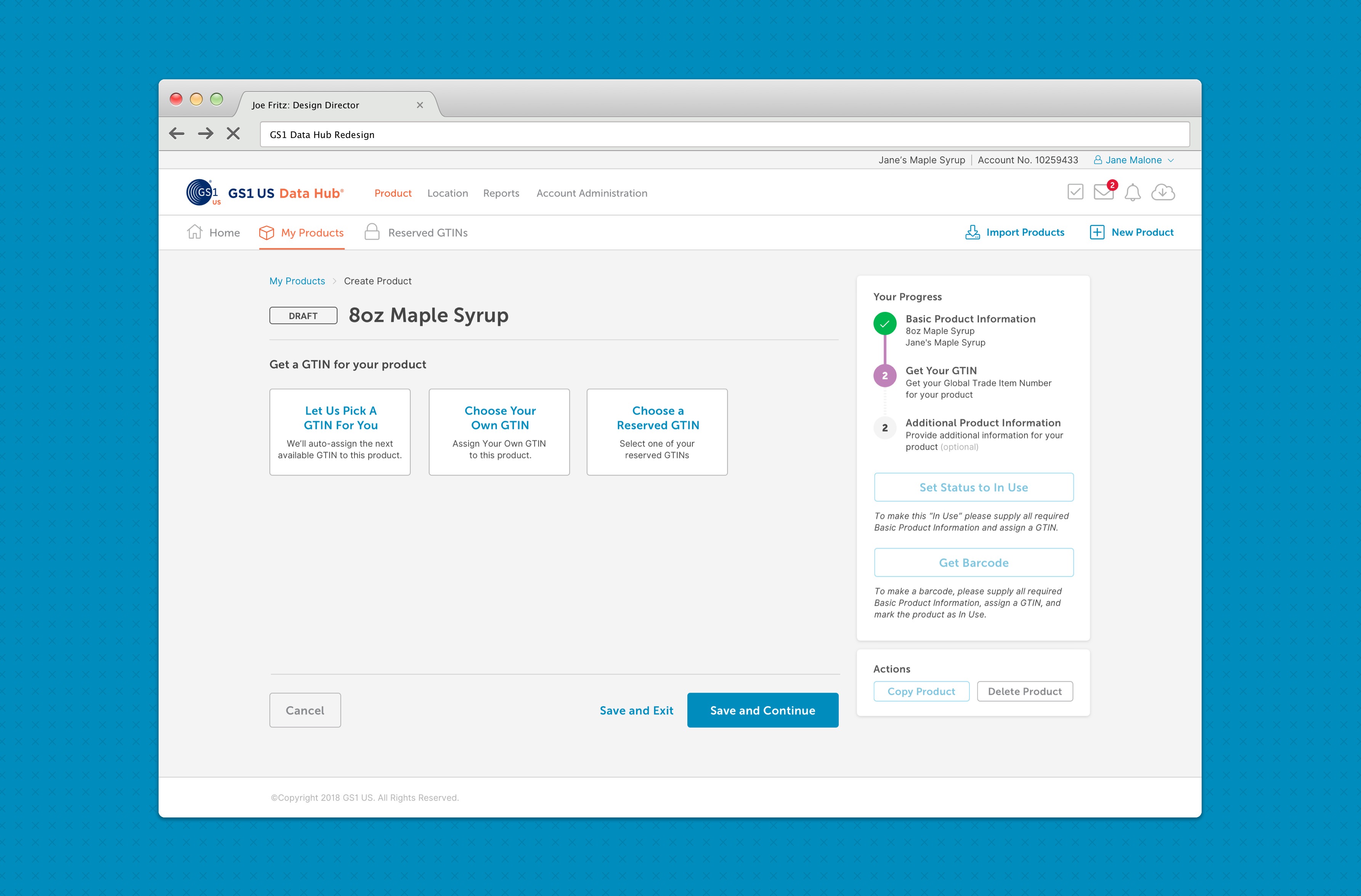Screen dimensions: 1361x896
Task: Click the Import Products download icon
Action: 972,232
